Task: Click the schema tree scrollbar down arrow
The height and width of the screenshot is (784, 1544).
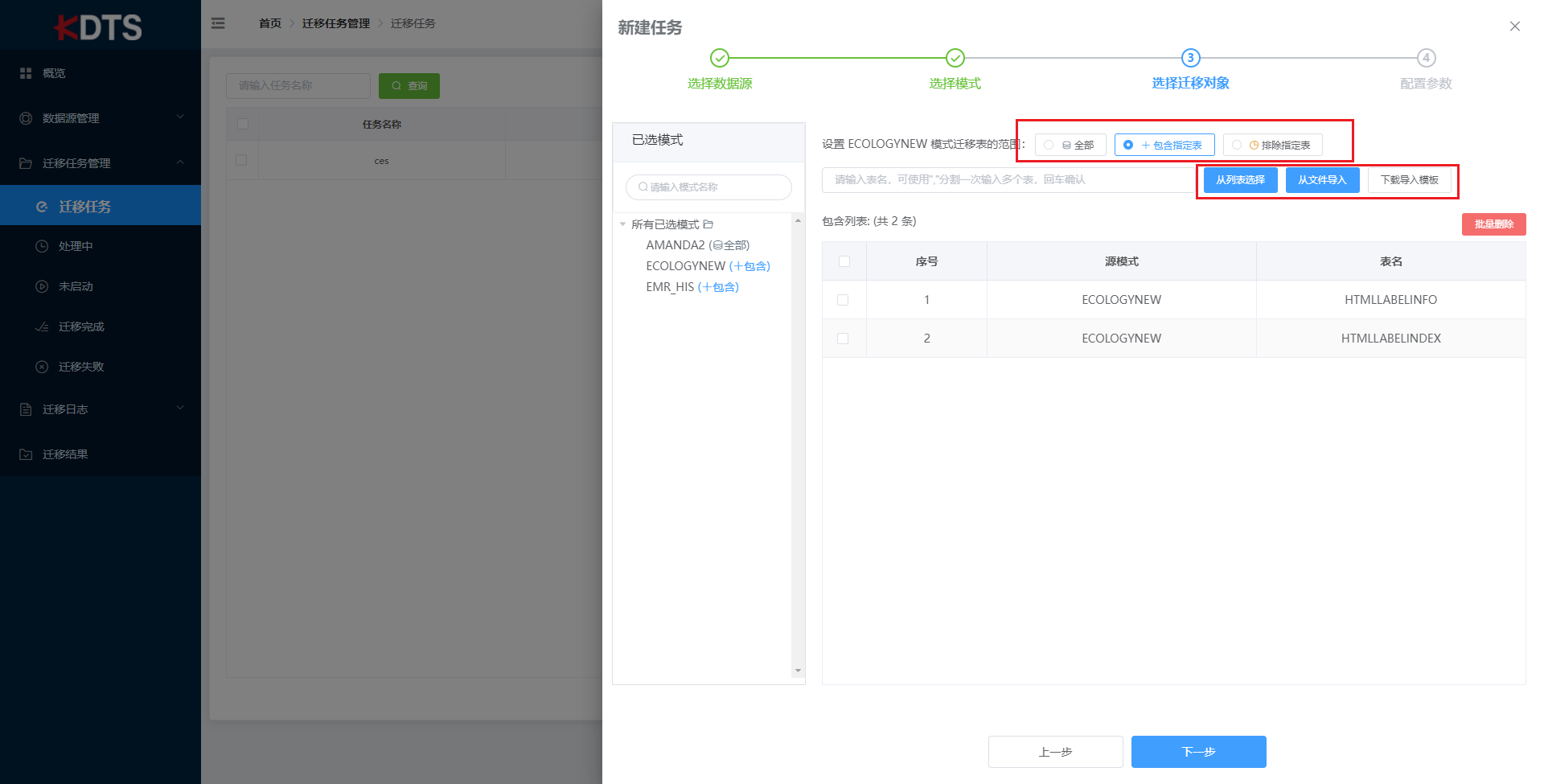Action: 798,671
